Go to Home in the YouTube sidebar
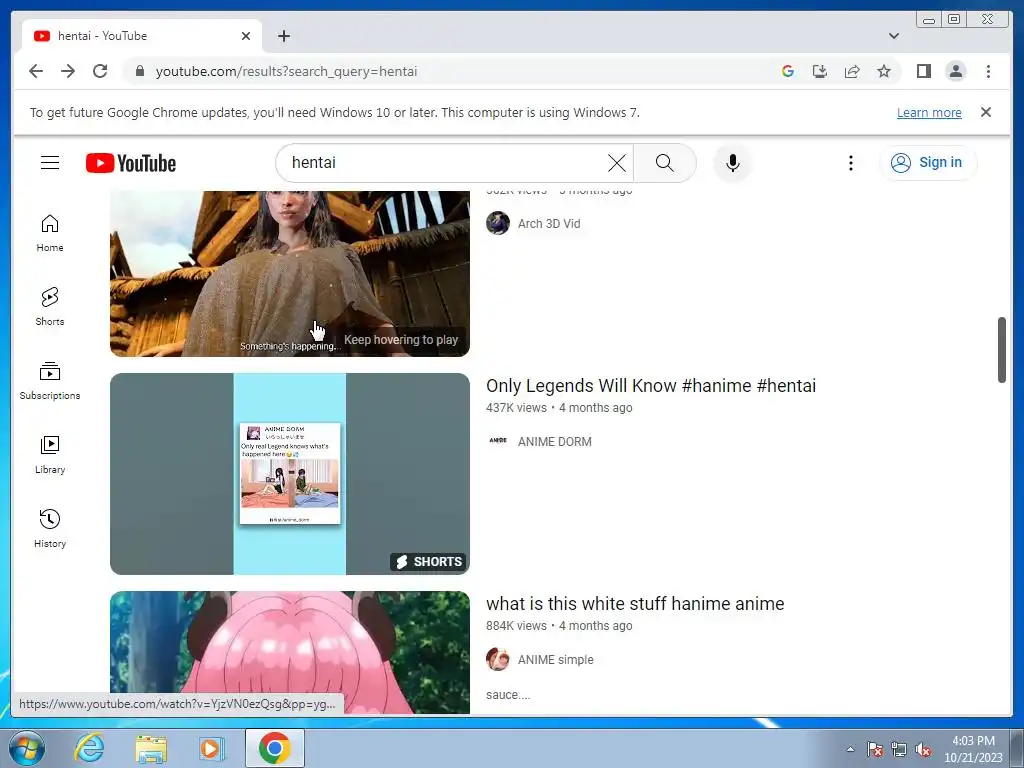1024x768 pixels. [50, 233]
